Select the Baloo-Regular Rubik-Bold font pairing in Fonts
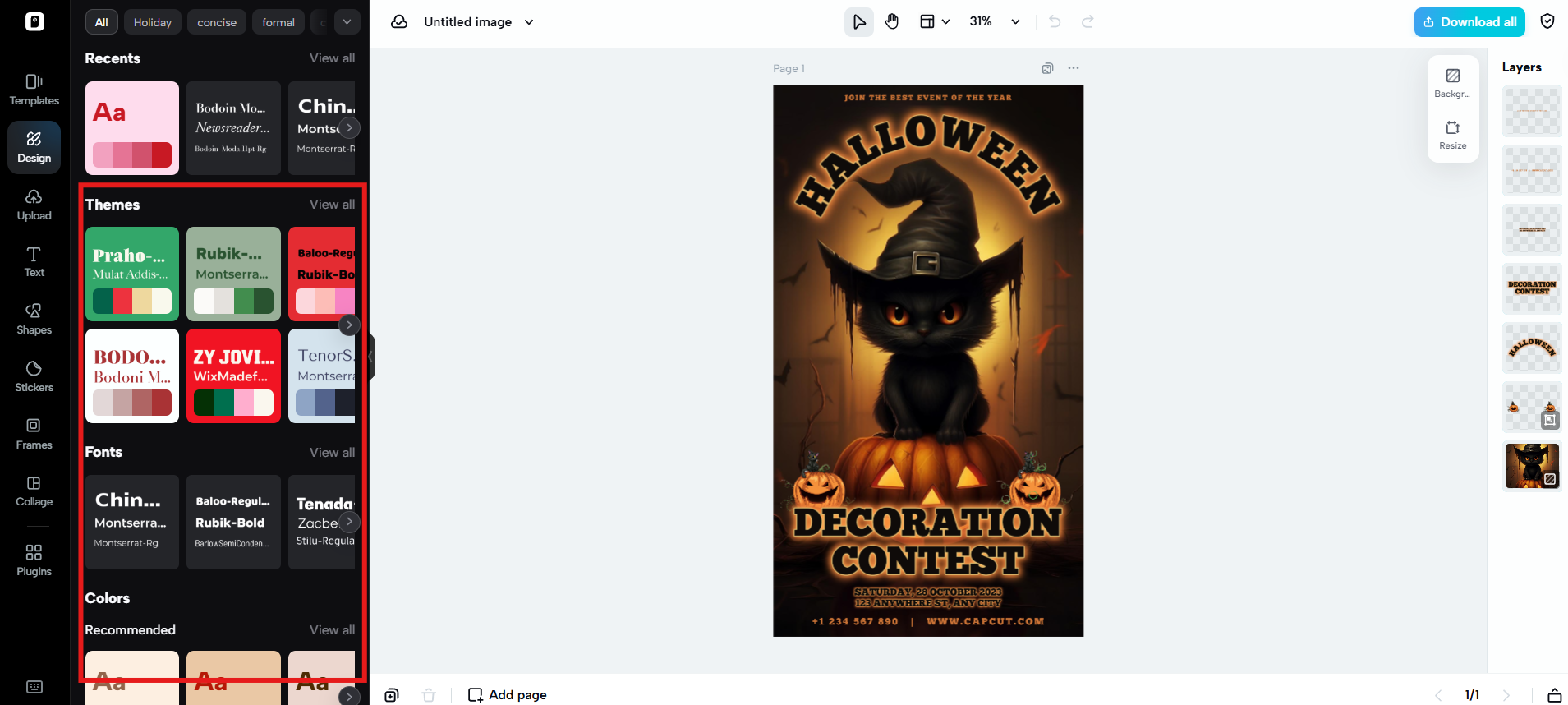 coord(233,522)
